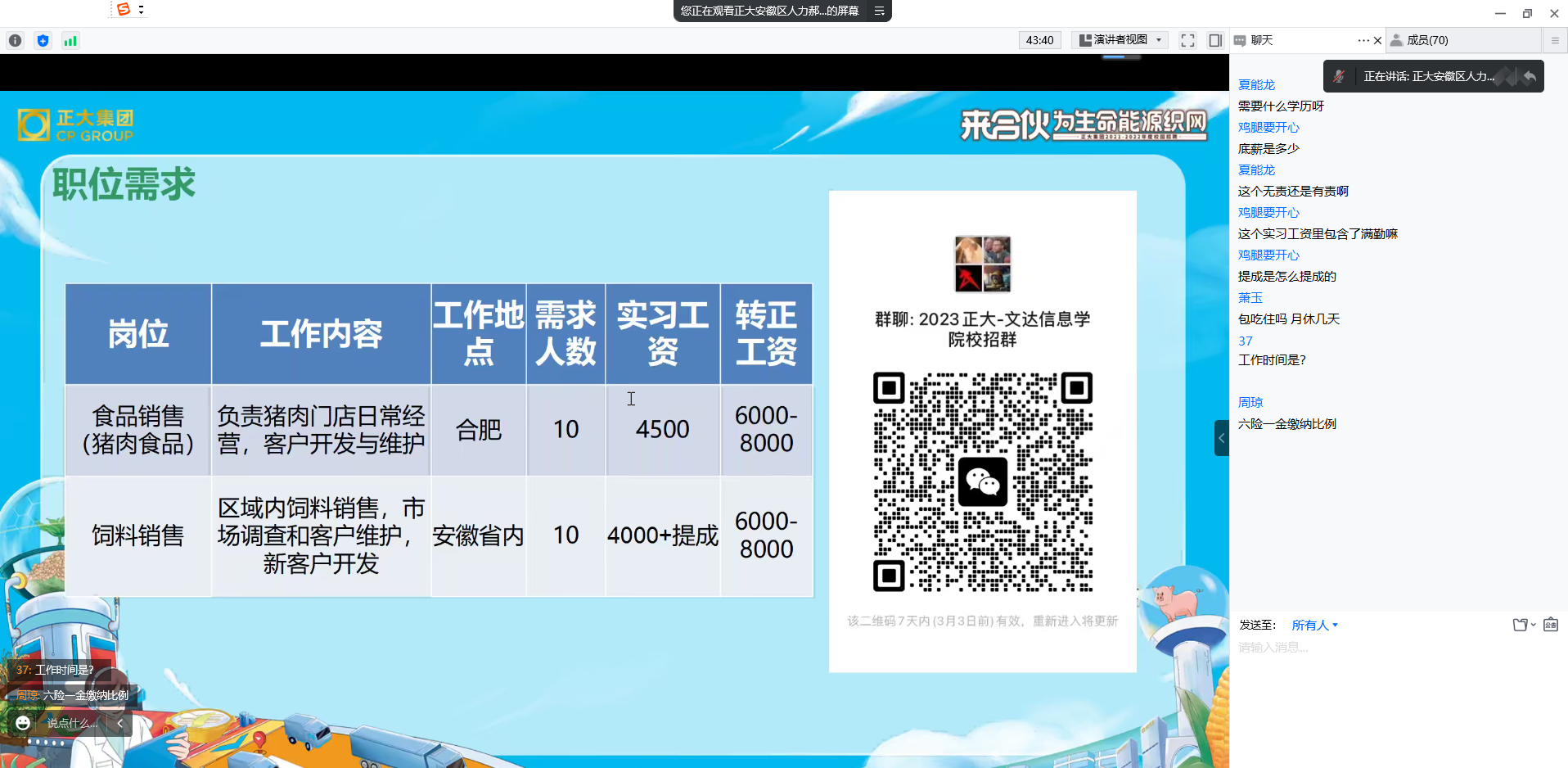
Task: Click the group chat avatar above QR code
Action: 983,264
